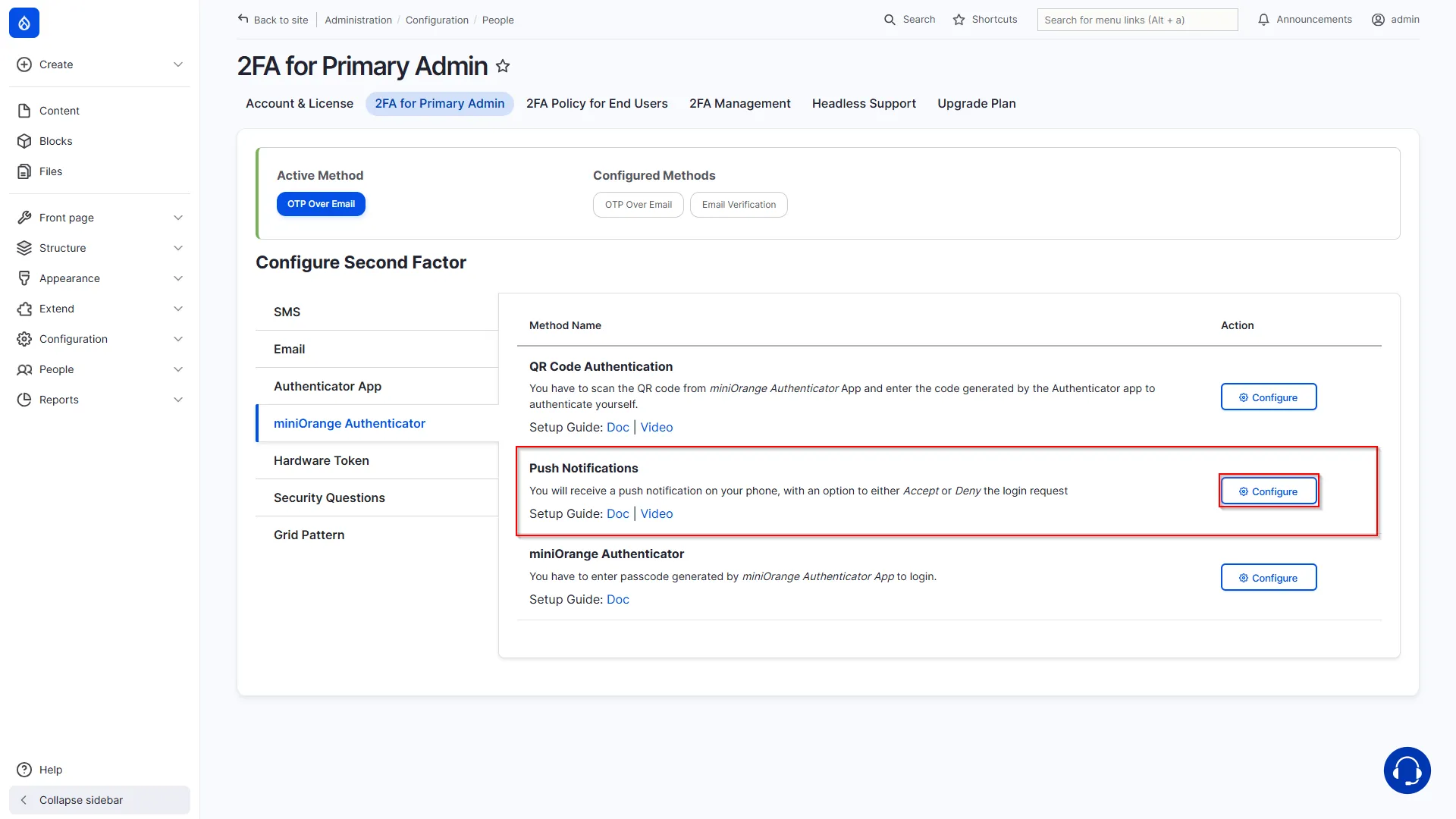This screenshot has width=1456, height=819.
Task: Click the Front page wrench icon
Action: tap(24, 218)
